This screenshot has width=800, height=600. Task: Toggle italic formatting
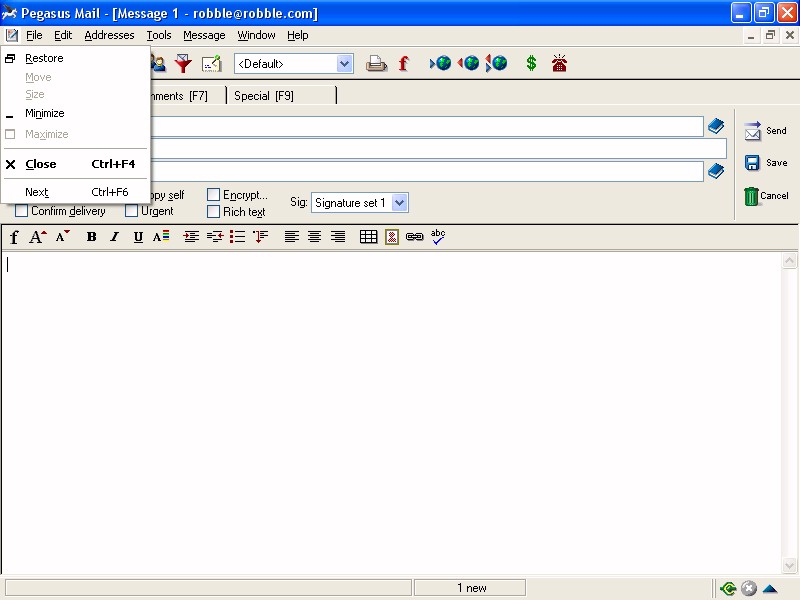point(115,237)
